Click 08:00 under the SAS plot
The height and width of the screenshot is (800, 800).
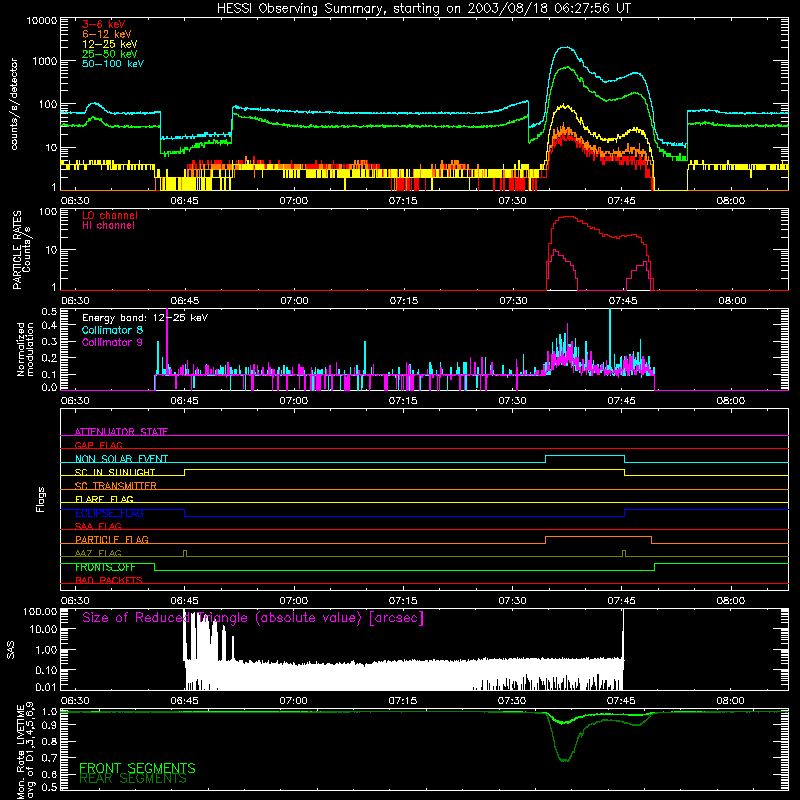[731, 701]
